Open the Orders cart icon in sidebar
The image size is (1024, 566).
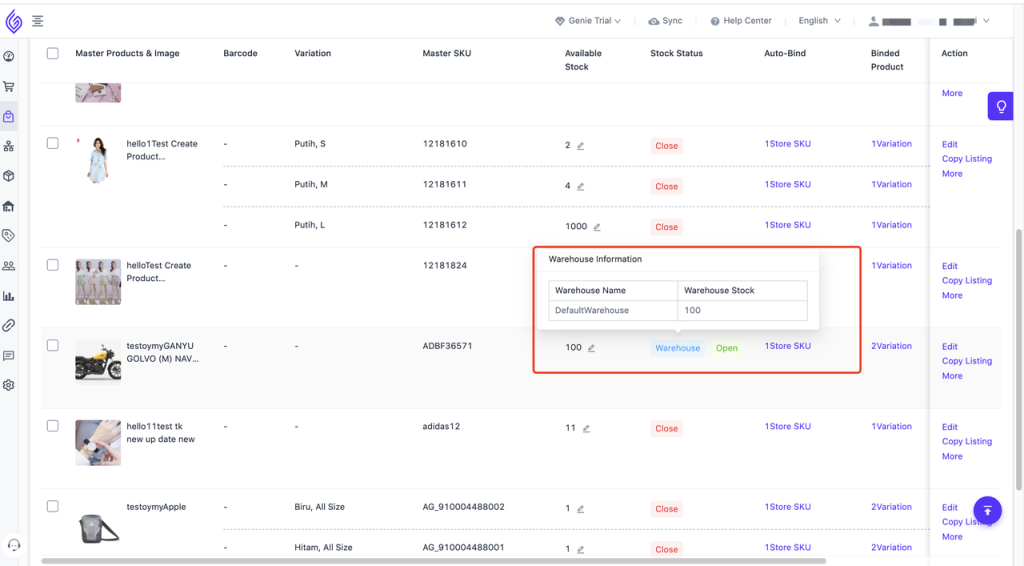[x=9, y=86]
